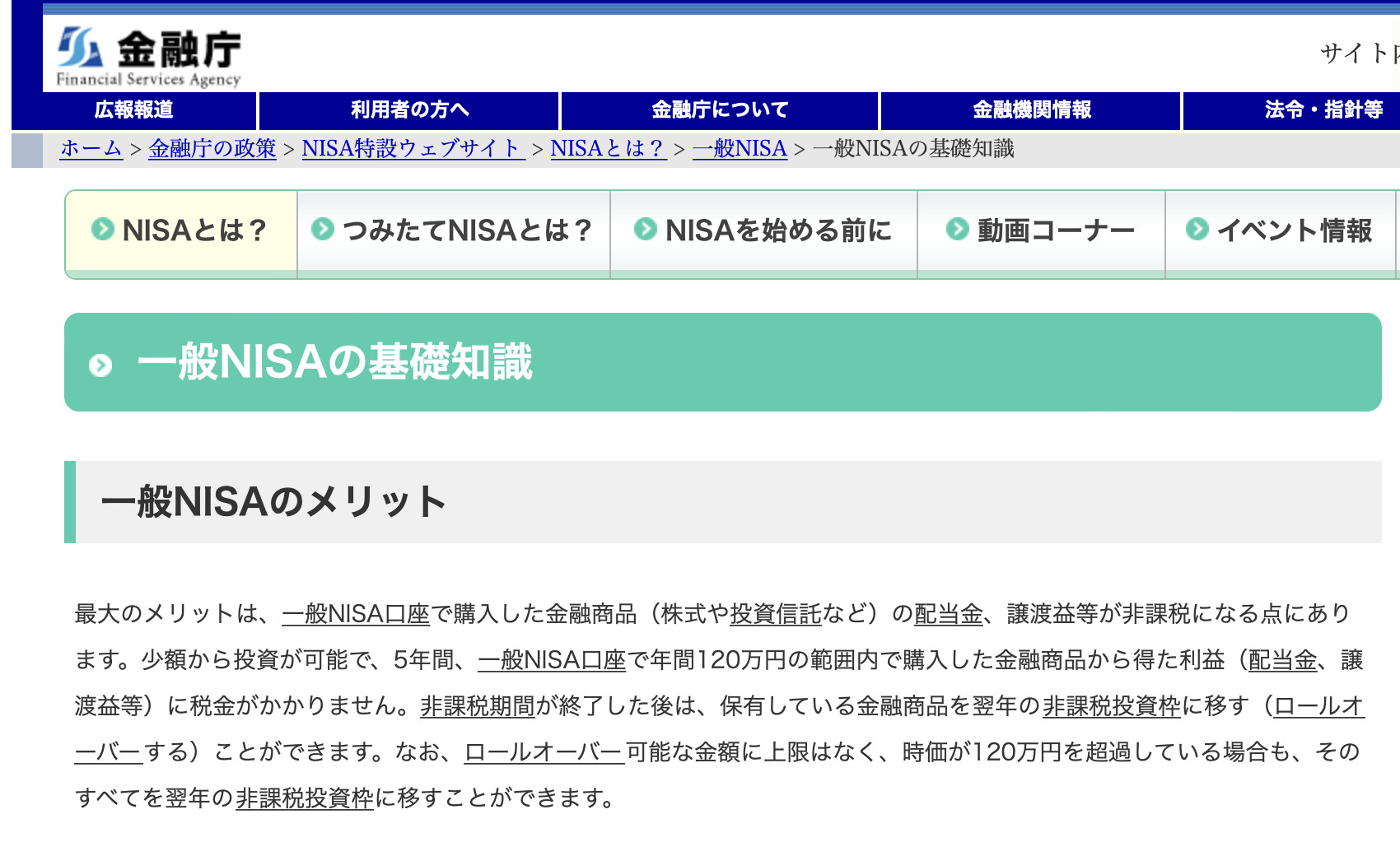Click the サイト内 search label at top right
This screenshot has height=856, width=1400.
pos(1360,53)
